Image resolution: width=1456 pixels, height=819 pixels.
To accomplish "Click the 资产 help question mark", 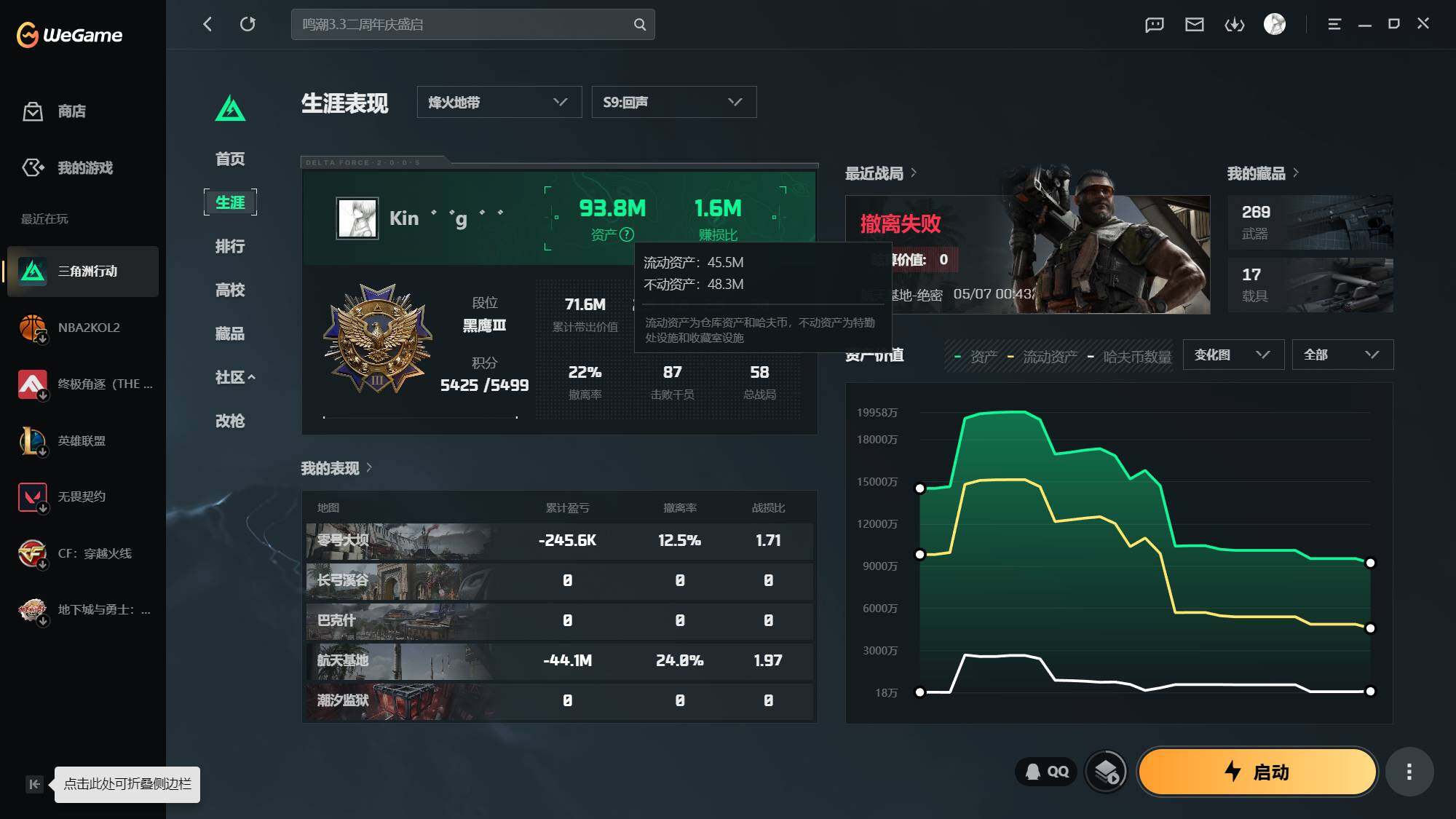I will 627,234.
